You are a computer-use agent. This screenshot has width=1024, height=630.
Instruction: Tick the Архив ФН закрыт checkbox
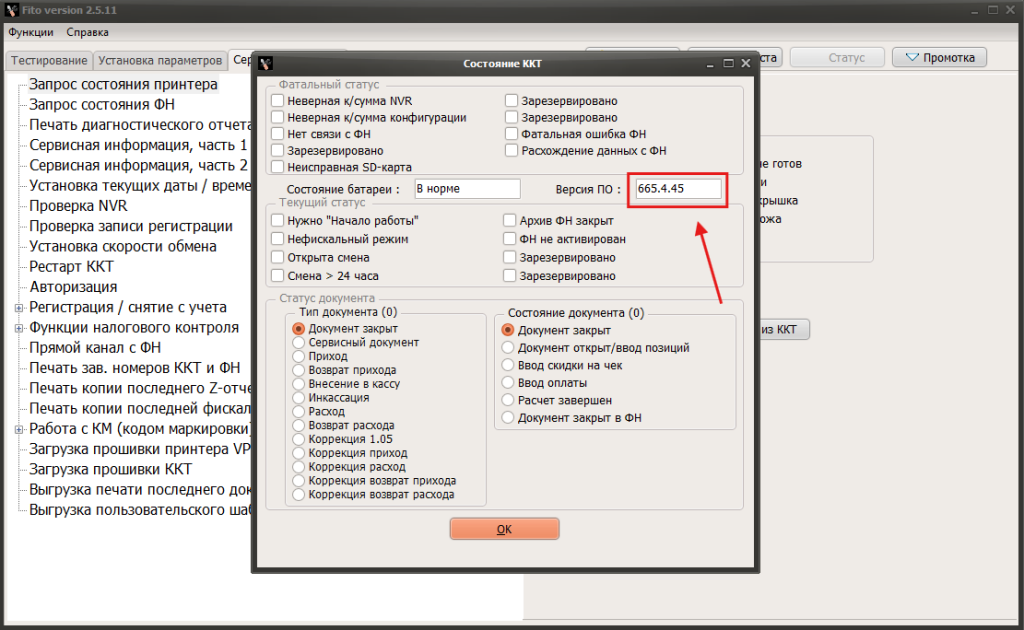[511, 220]
